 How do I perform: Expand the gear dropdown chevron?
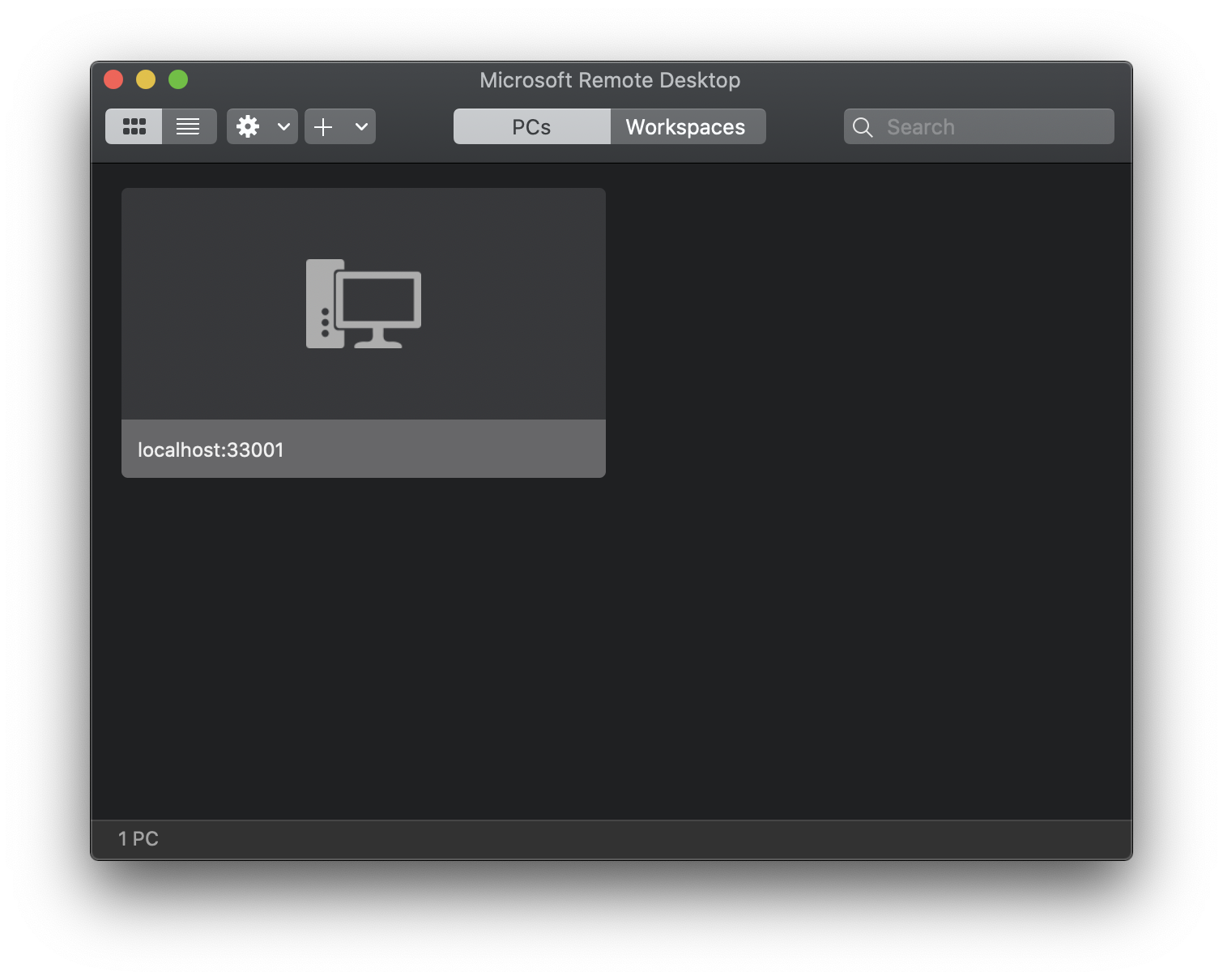pyautogui.click(x=283, y=126)
